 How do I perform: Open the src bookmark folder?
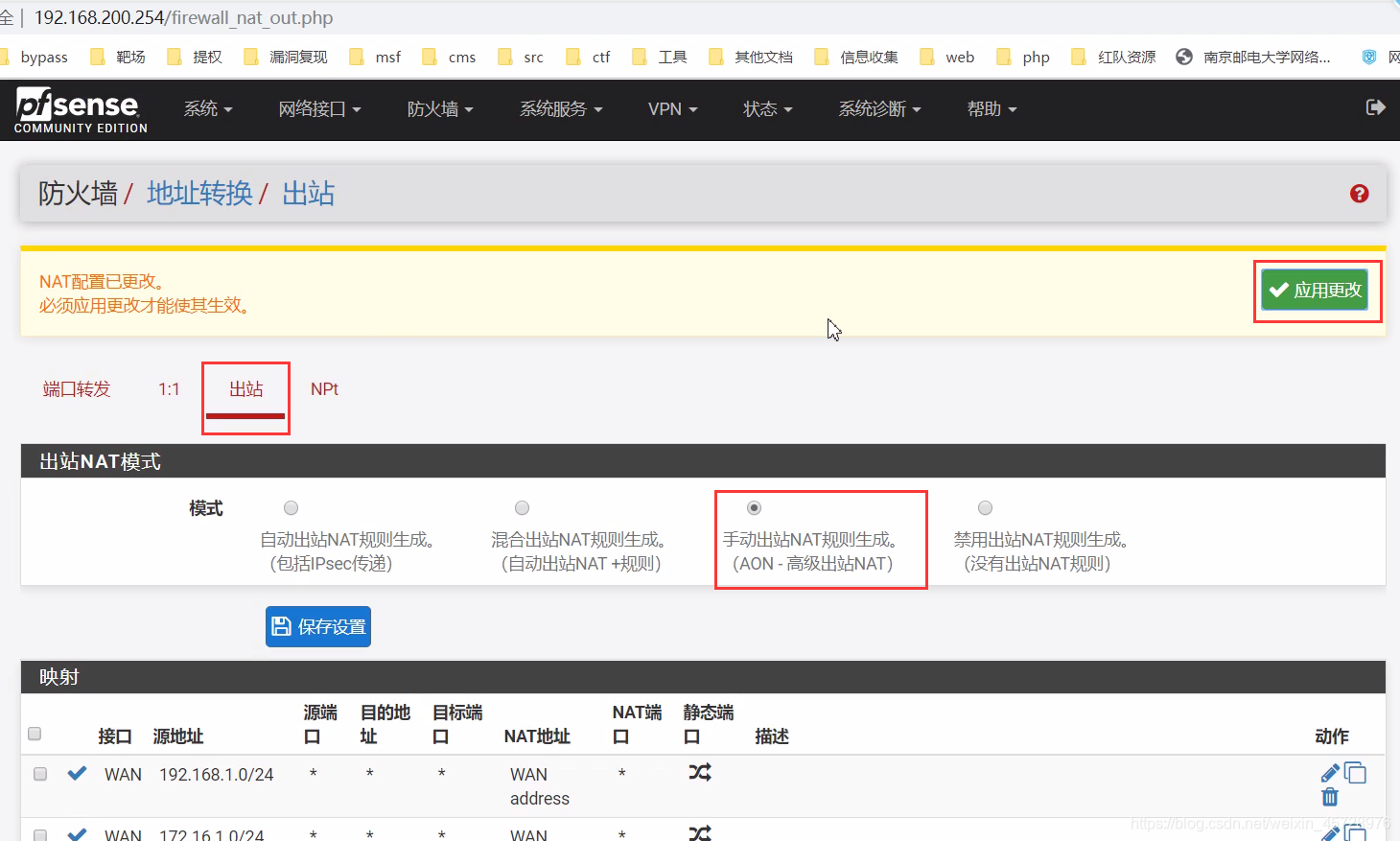[521, 57]
